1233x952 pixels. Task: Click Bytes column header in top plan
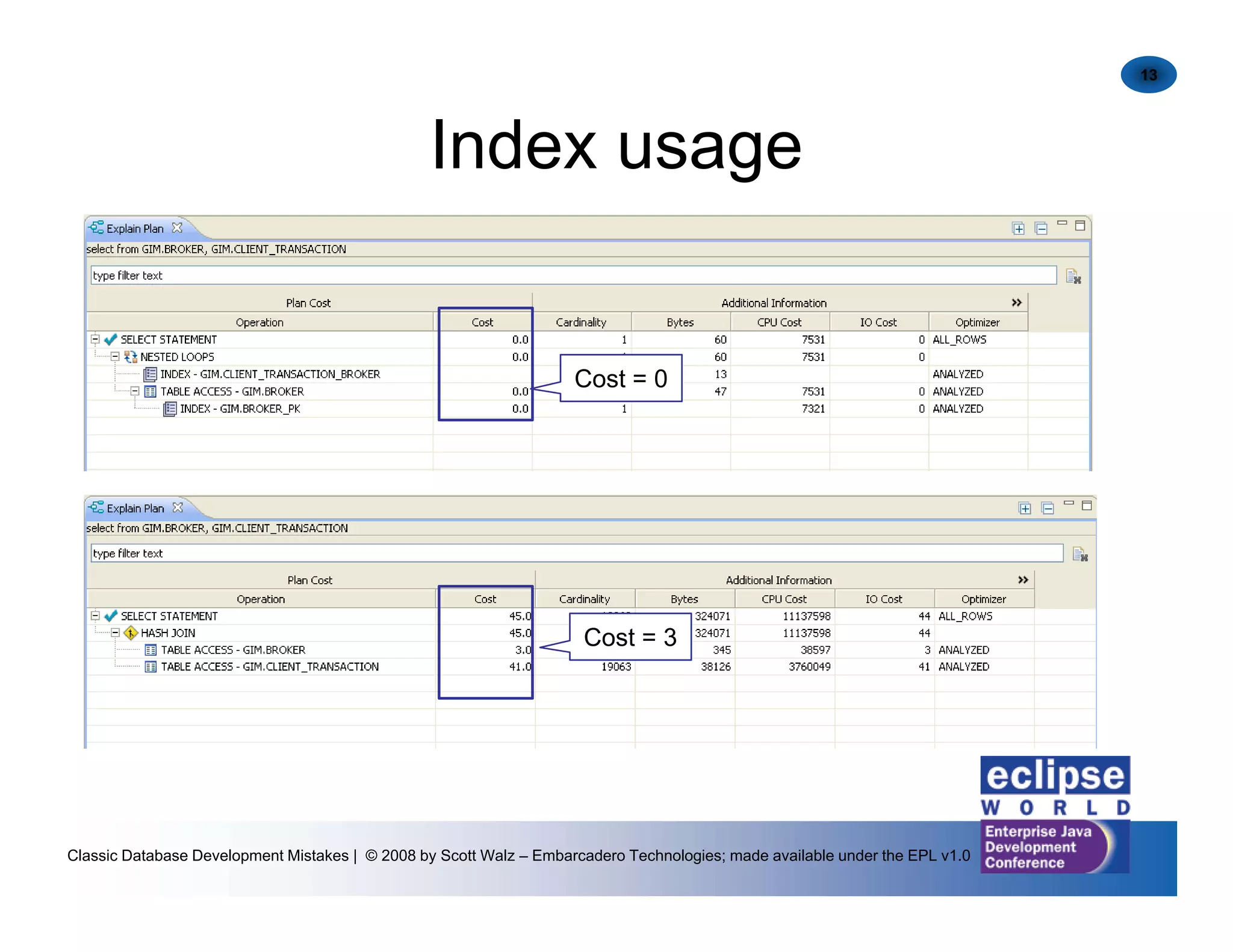pos(680,323)
